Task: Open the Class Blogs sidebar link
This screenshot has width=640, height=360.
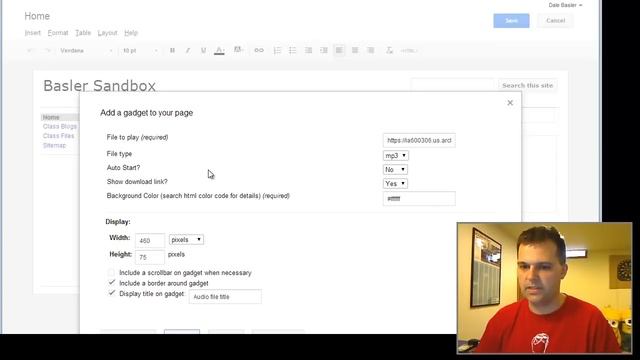Action: coord(60,127)
